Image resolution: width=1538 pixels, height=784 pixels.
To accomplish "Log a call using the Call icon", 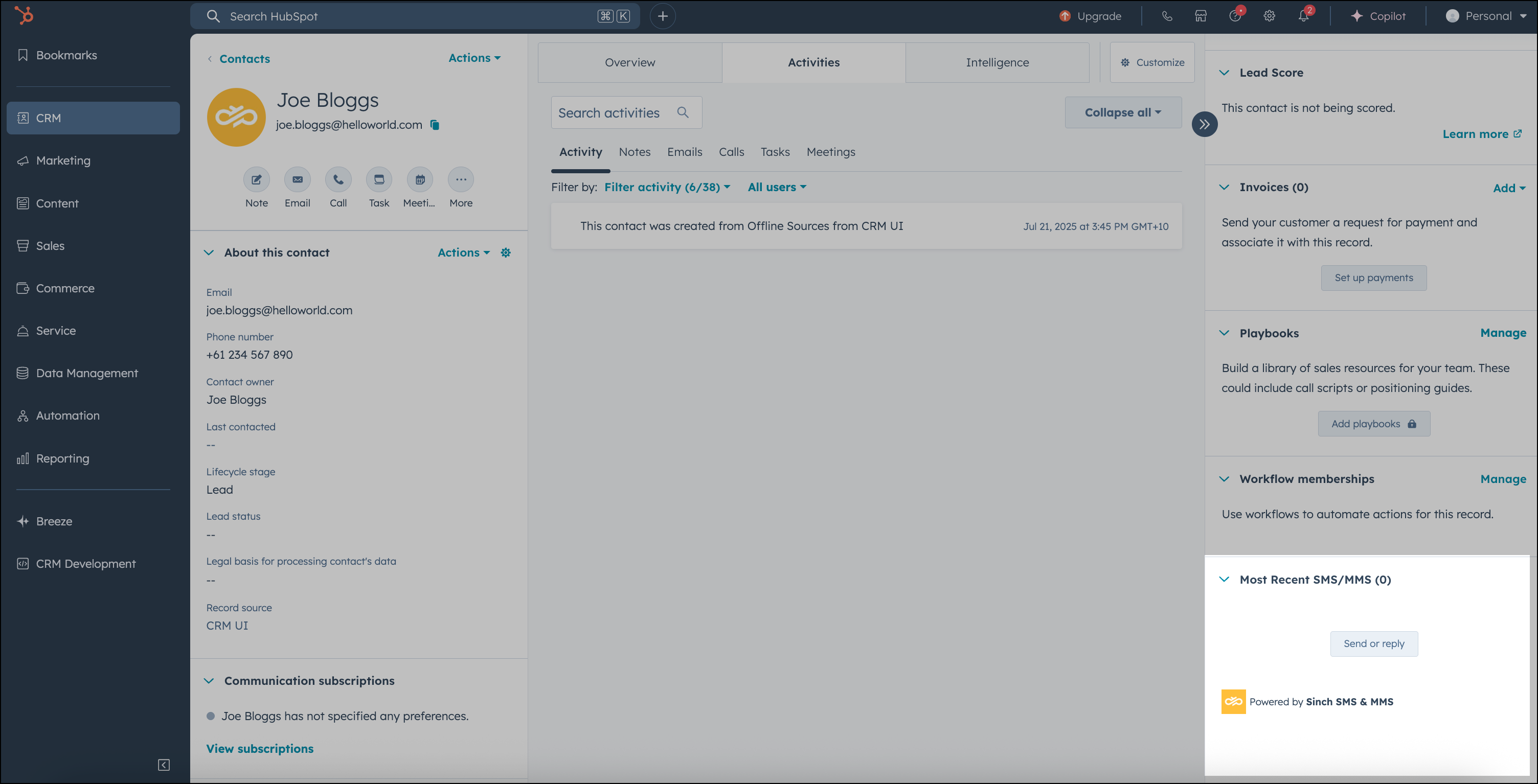I will pos(338,179).
